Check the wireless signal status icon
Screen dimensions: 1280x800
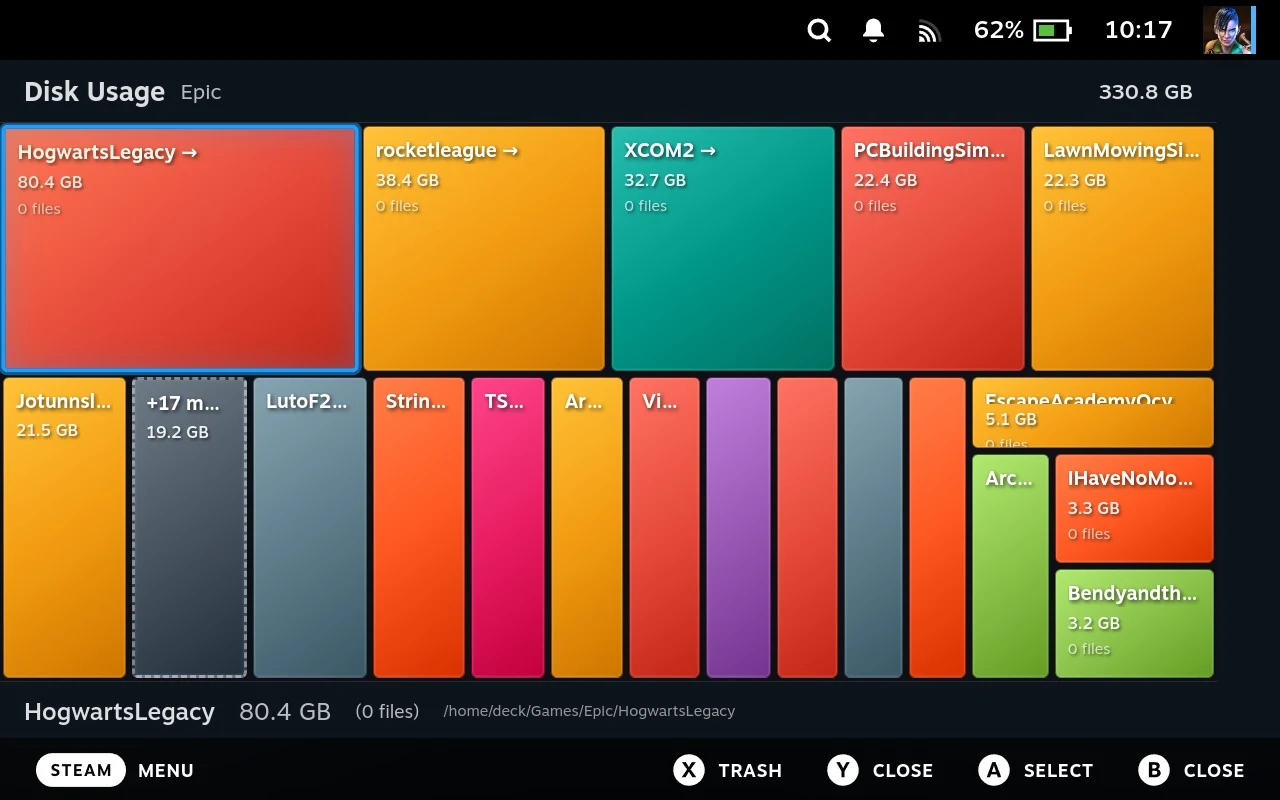[929, 32]
